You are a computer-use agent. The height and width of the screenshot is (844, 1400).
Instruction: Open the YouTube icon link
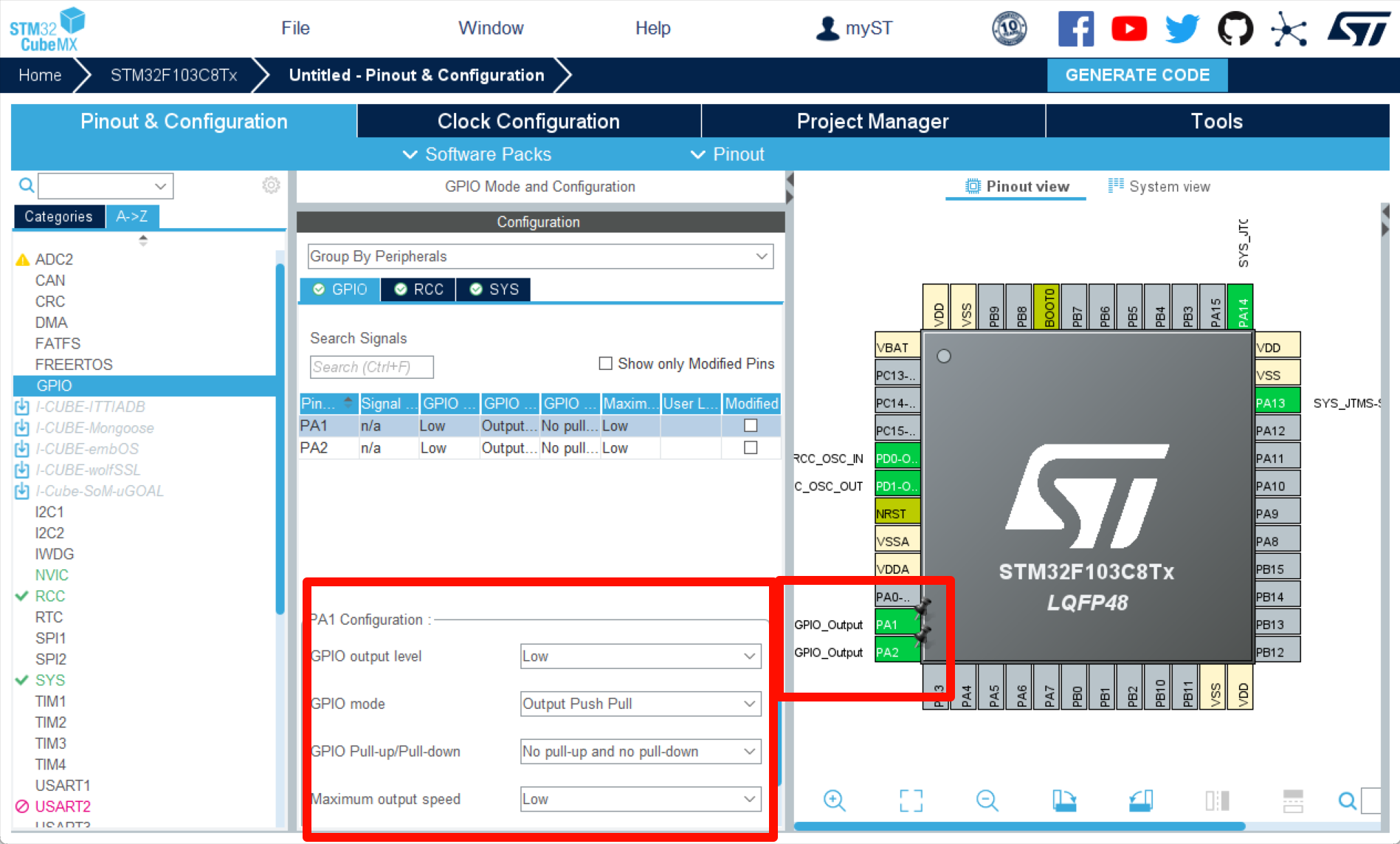point(1128,29)
